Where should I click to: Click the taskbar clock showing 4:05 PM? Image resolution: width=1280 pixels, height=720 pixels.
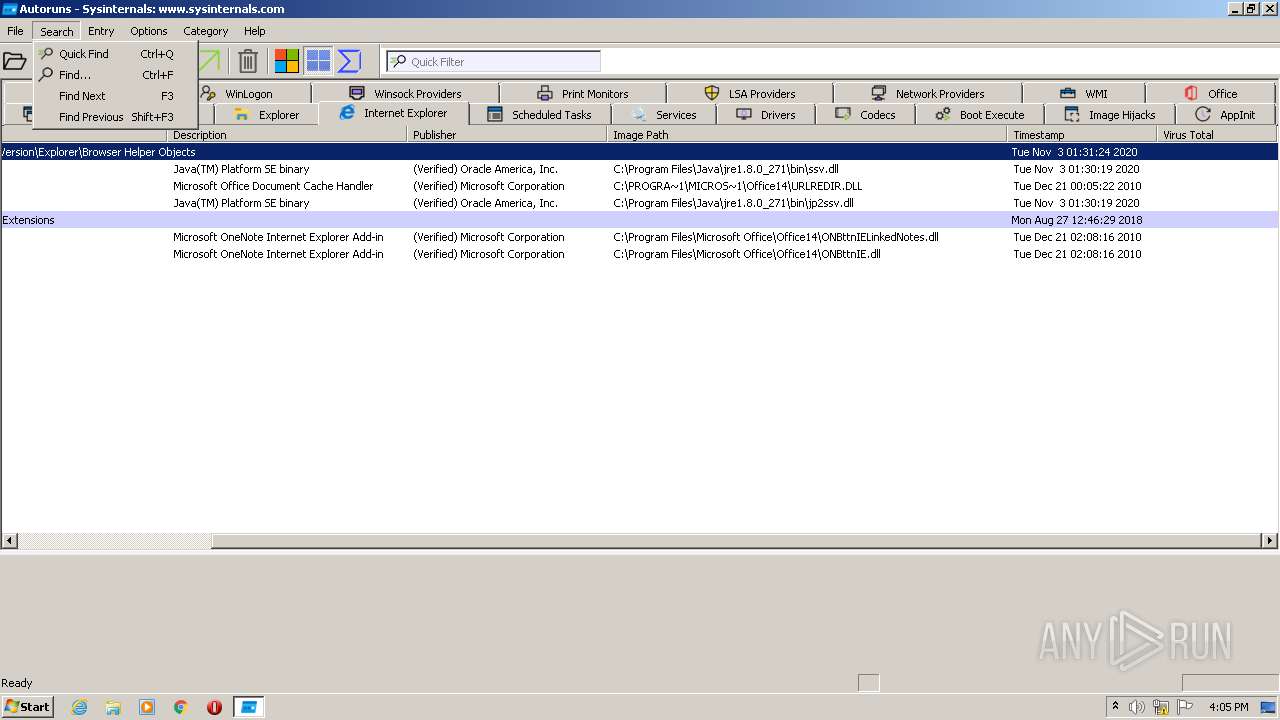[1228, 707]
